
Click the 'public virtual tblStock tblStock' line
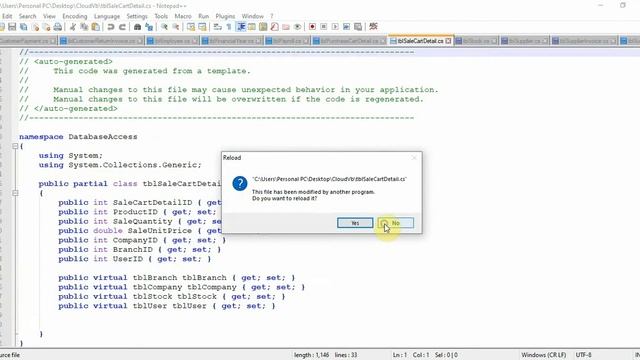172,296
